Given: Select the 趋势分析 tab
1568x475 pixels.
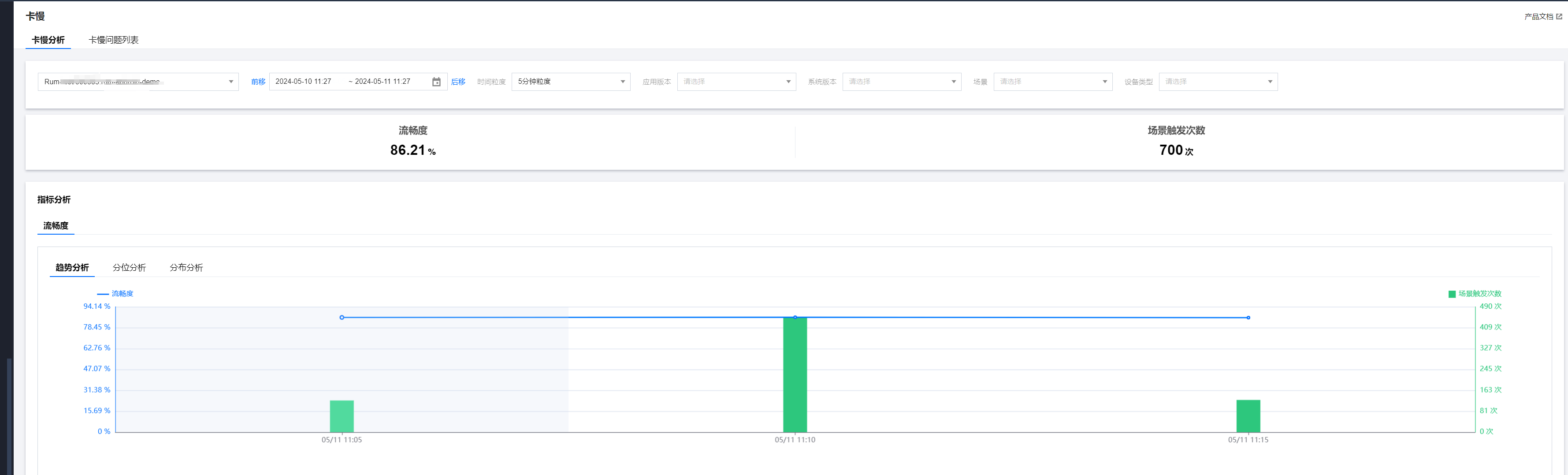Looking at the screenshot, I should (x=72, y=267).
